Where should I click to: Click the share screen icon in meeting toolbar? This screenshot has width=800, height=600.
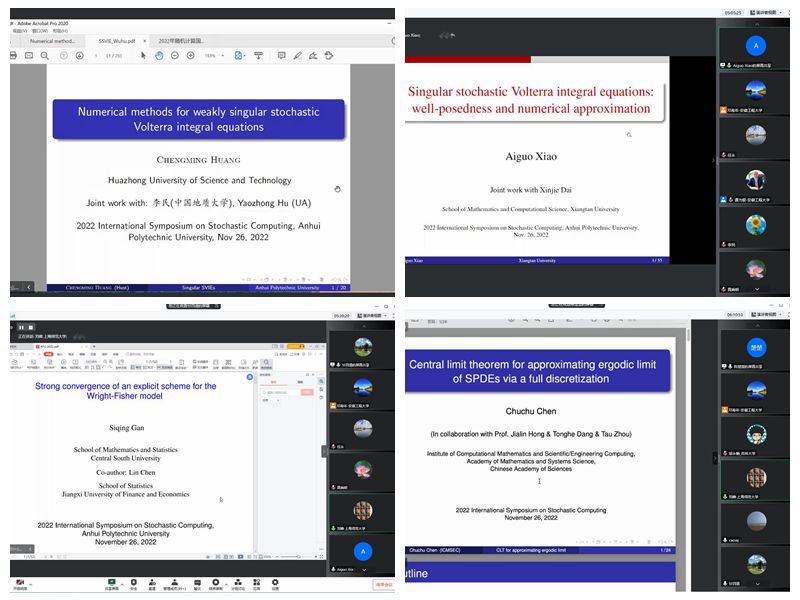coord(111,582)
